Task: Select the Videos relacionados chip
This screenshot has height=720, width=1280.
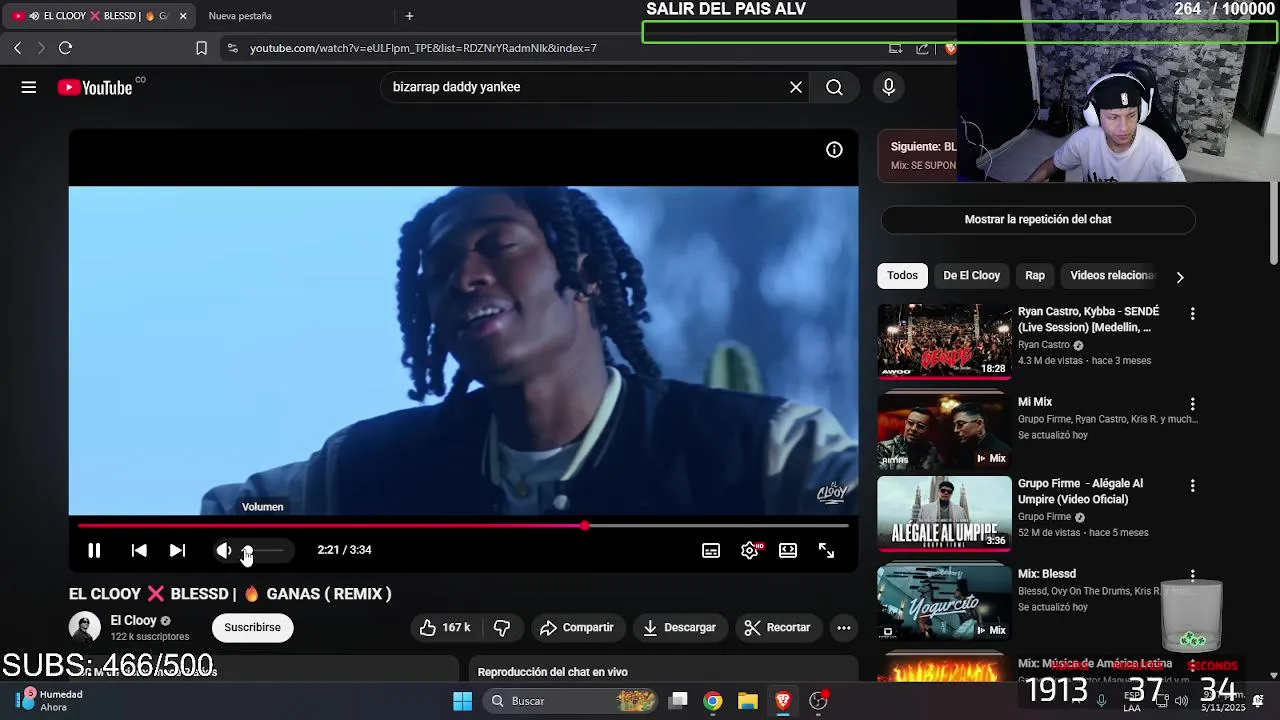Action: 1112,275
